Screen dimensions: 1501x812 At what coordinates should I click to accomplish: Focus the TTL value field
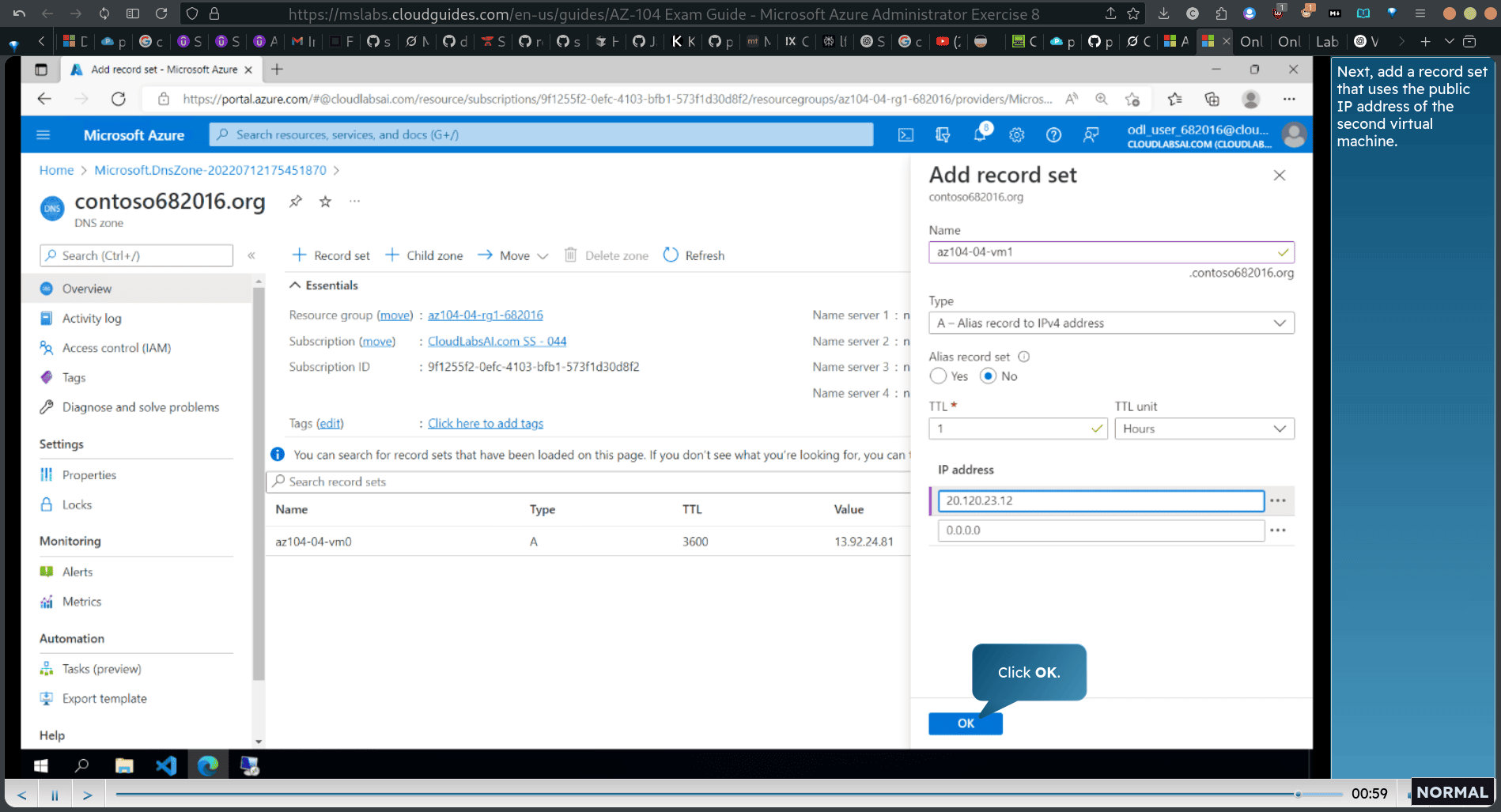point(1018,429)
